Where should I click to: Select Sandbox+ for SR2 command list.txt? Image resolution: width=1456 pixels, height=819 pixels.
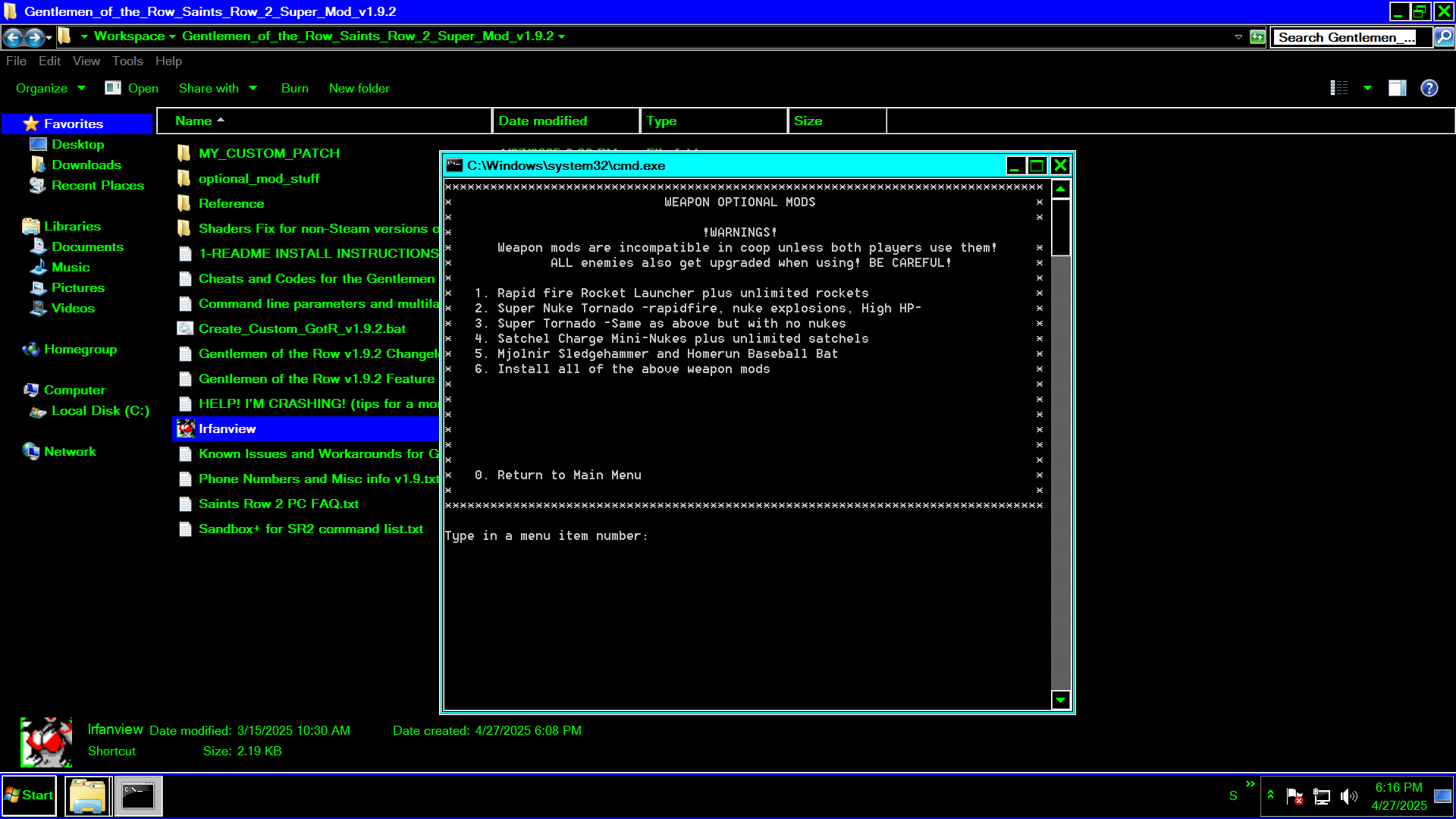[311, 529]
